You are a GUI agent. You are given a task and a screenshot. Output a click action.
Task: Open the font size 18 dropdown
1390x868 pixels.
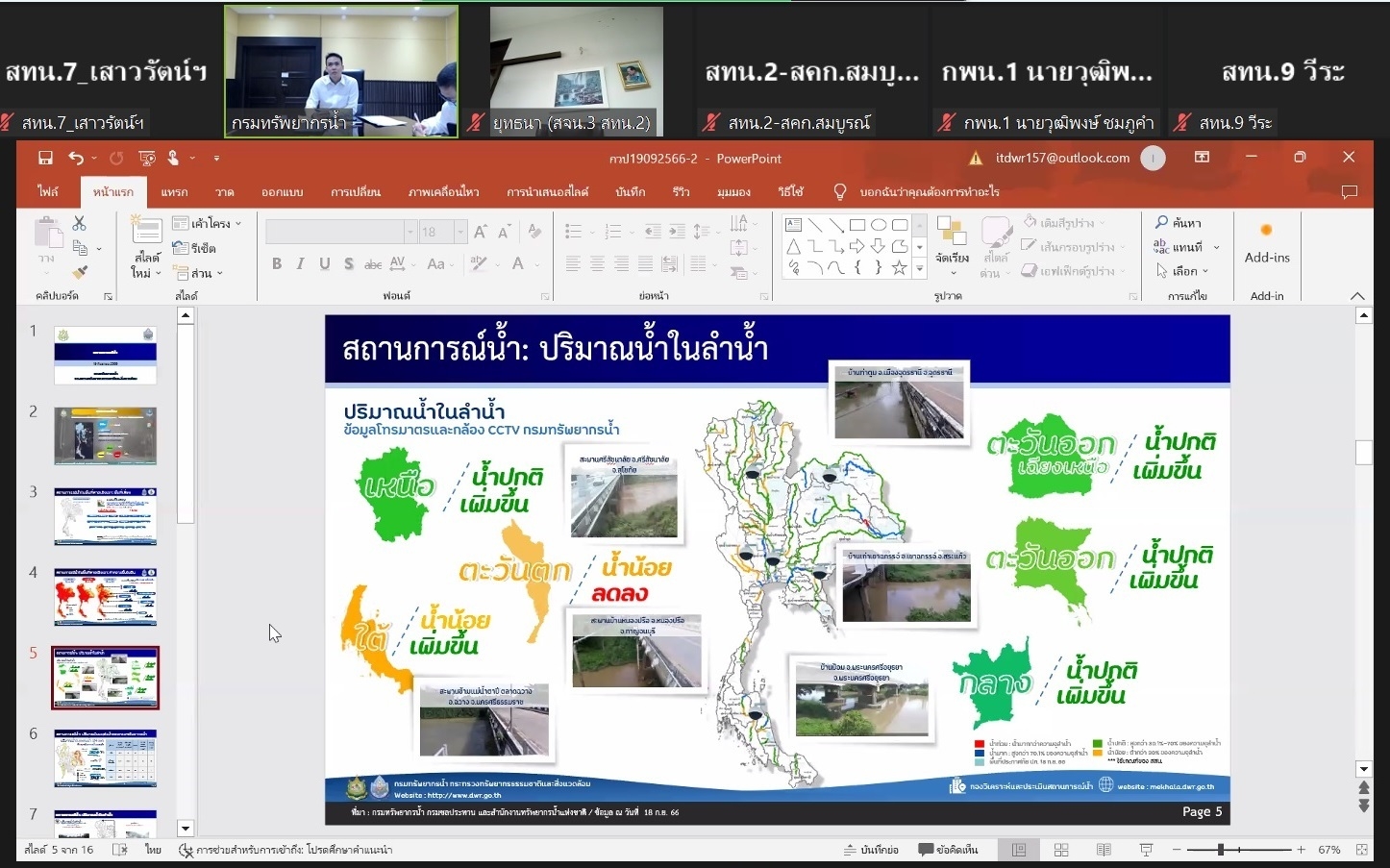(x=460, y=232)
